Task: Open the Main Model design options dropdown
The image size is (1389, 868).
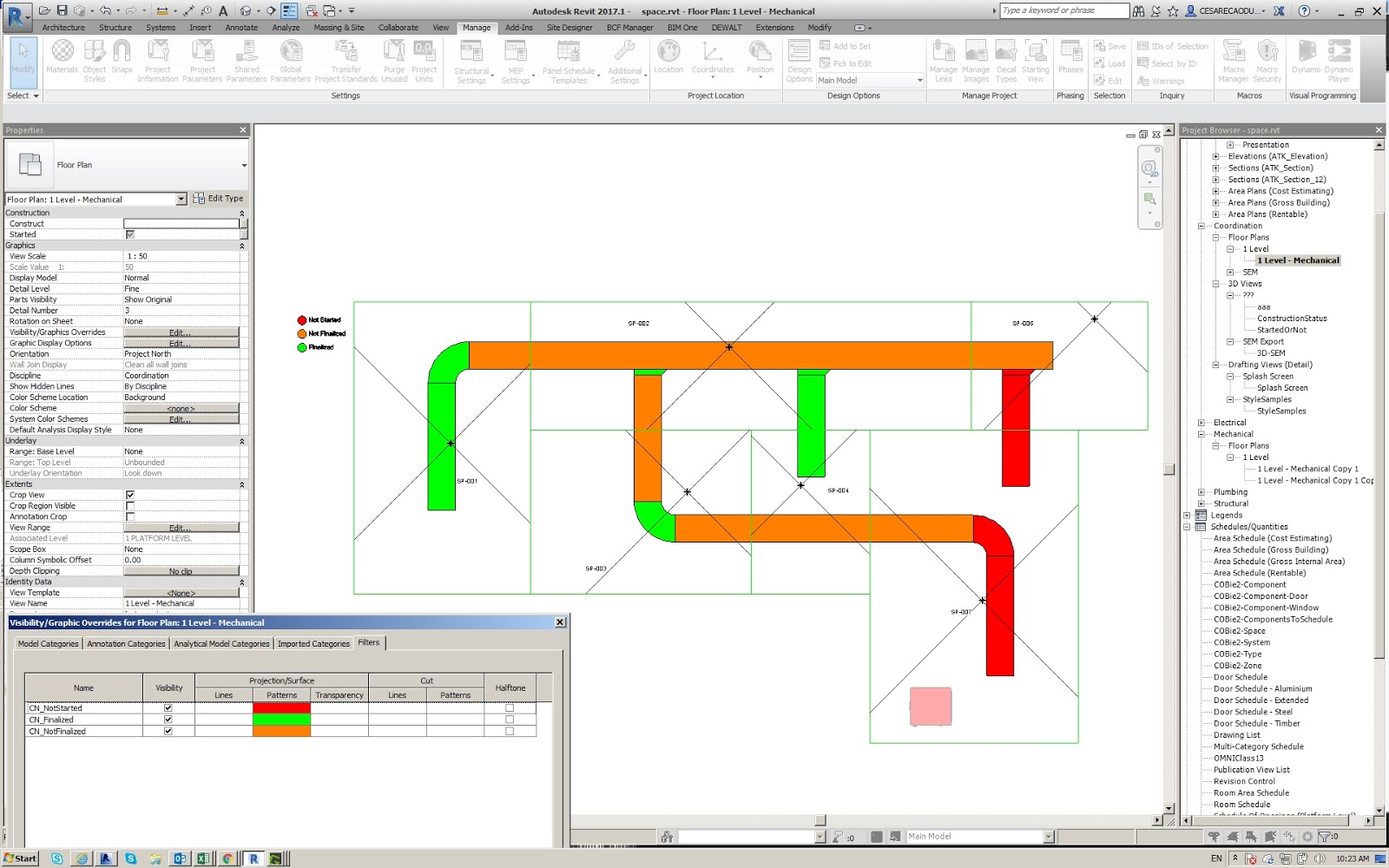Action: [919, 80]
